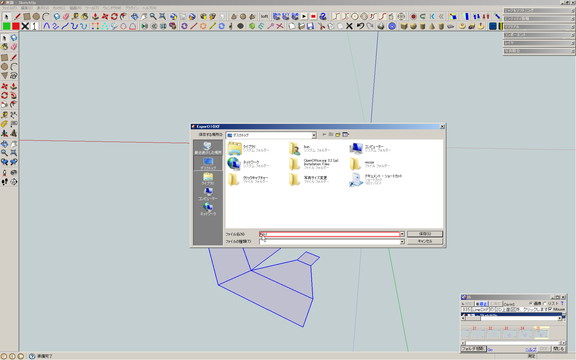Viewport: 576px width, 360px height.
Task: Create a new folder with dialog folder icon
Action: (x=338, y=134)
